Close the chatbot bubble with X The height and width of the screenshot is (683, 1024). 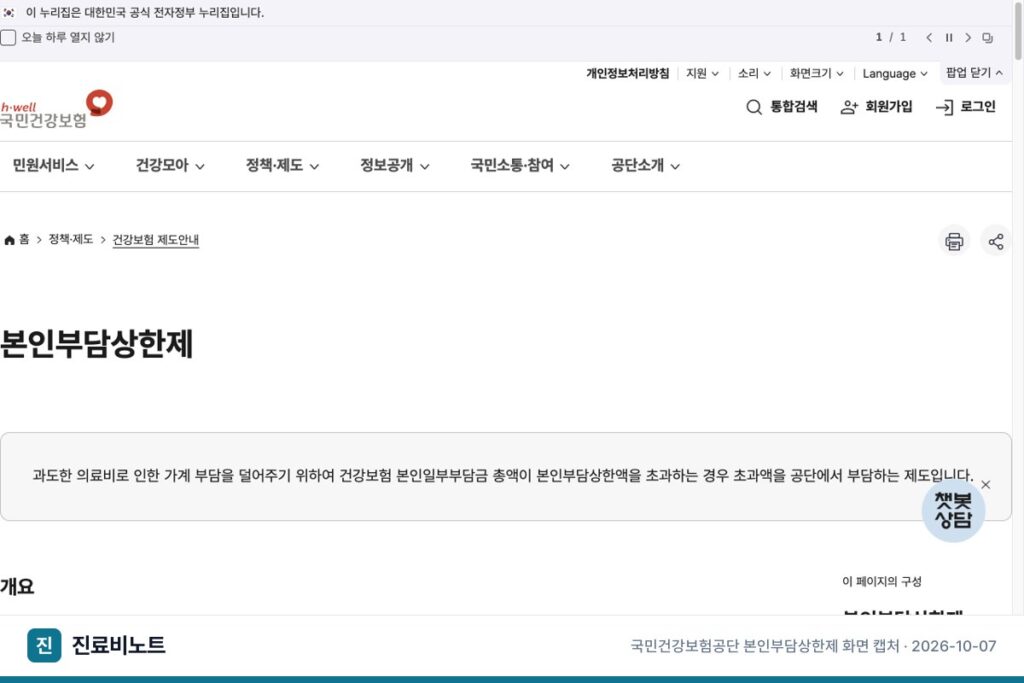pos(985,484)
